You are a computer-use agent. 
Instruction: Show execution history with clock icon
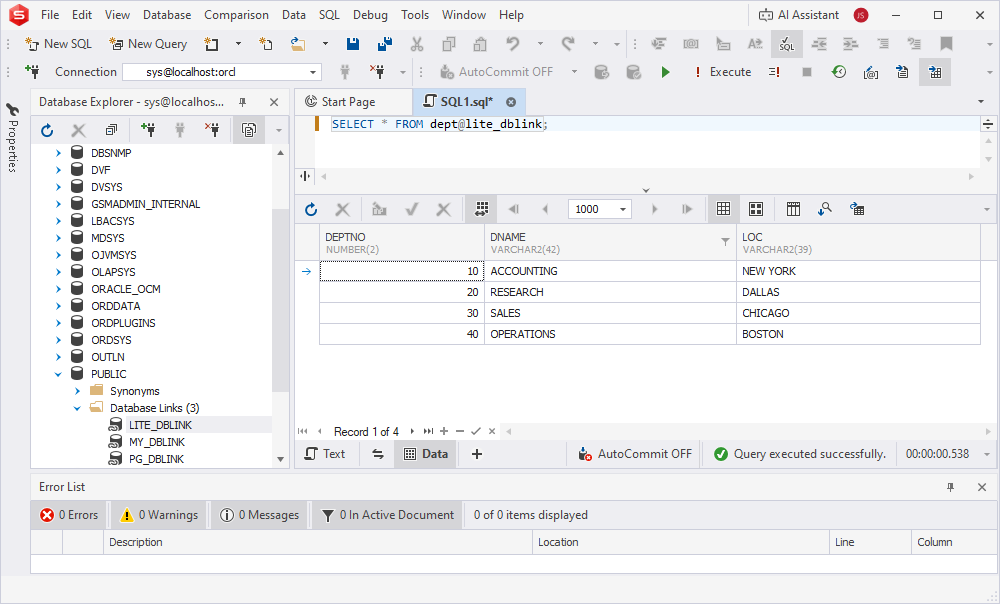click(837, 71)
